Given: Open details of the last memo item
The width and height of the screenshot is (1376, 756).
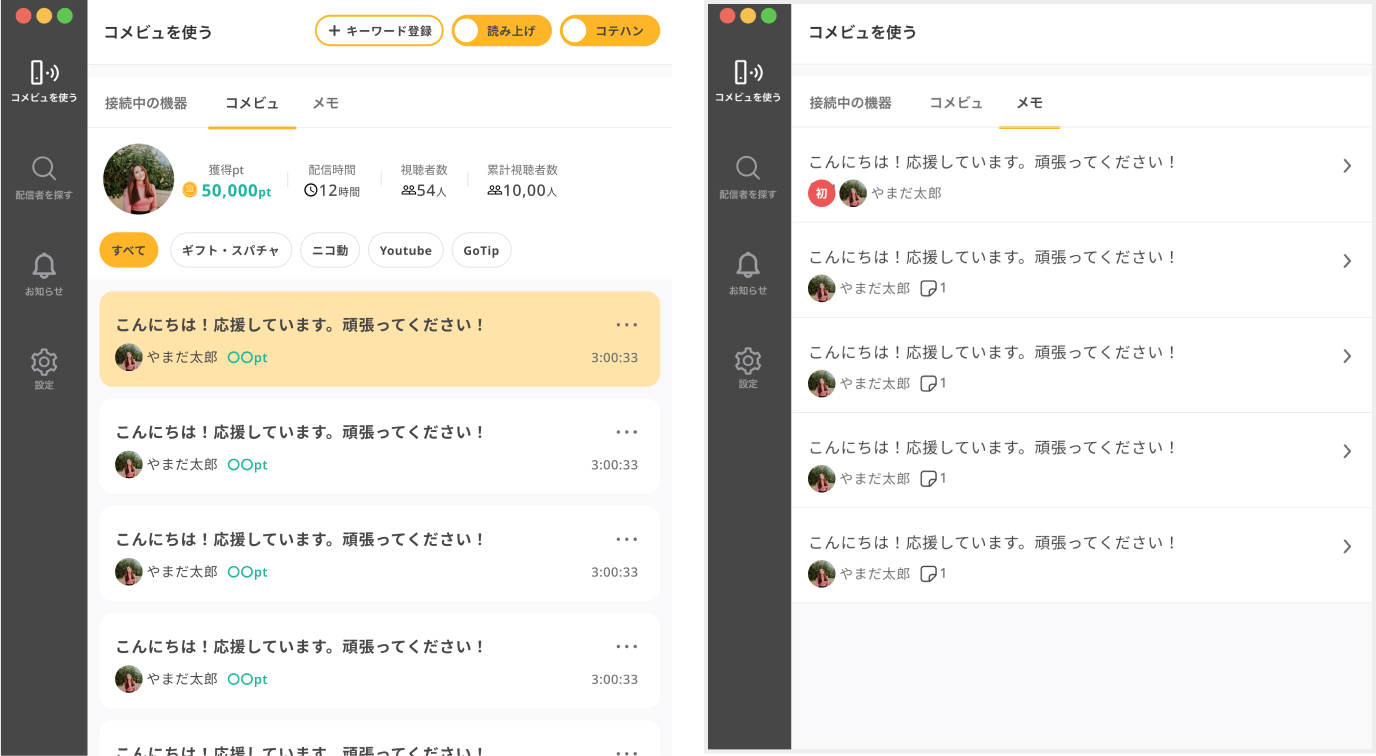Looking at the screenshot, I should click(1347, 546).
